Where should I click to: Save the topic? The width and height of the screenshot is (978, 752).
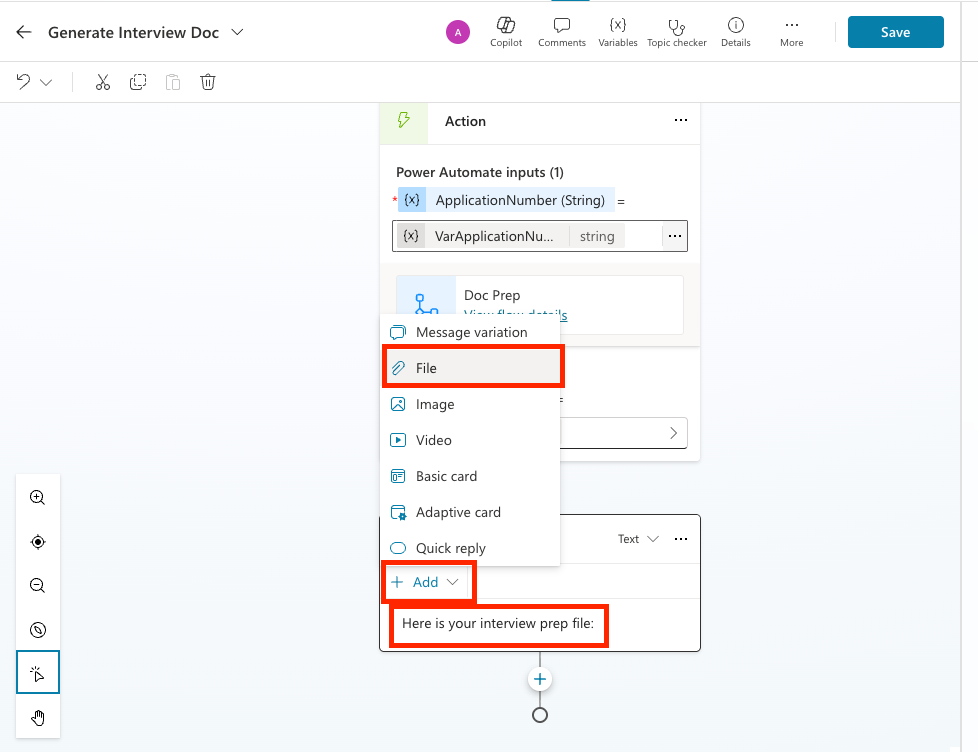[x=895, y=32]
